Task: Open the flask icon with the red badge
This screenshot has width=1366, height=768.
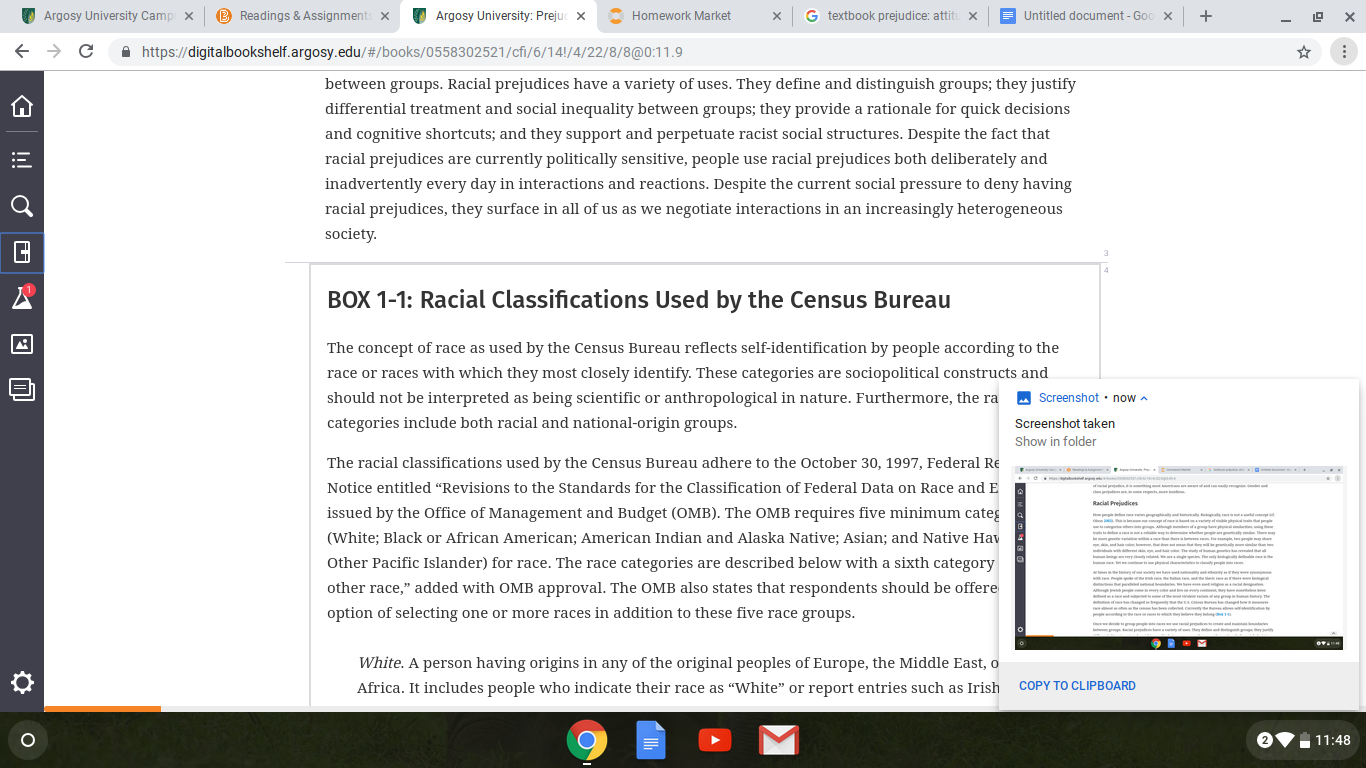Action: [x=22, y=297]
